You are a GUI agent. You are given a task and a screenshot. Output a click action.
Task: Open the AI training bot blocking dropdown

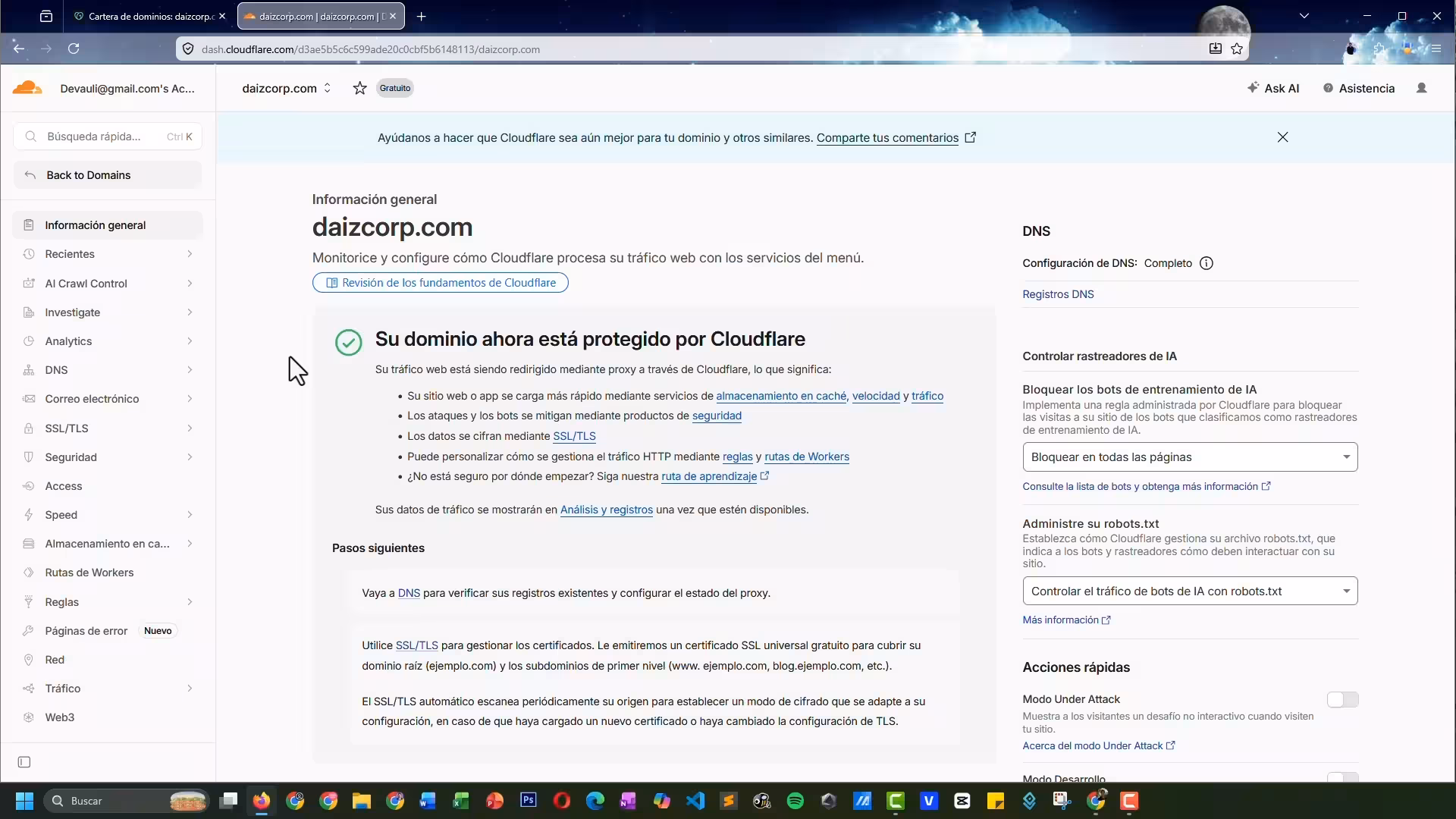(x=1190, y=457)
